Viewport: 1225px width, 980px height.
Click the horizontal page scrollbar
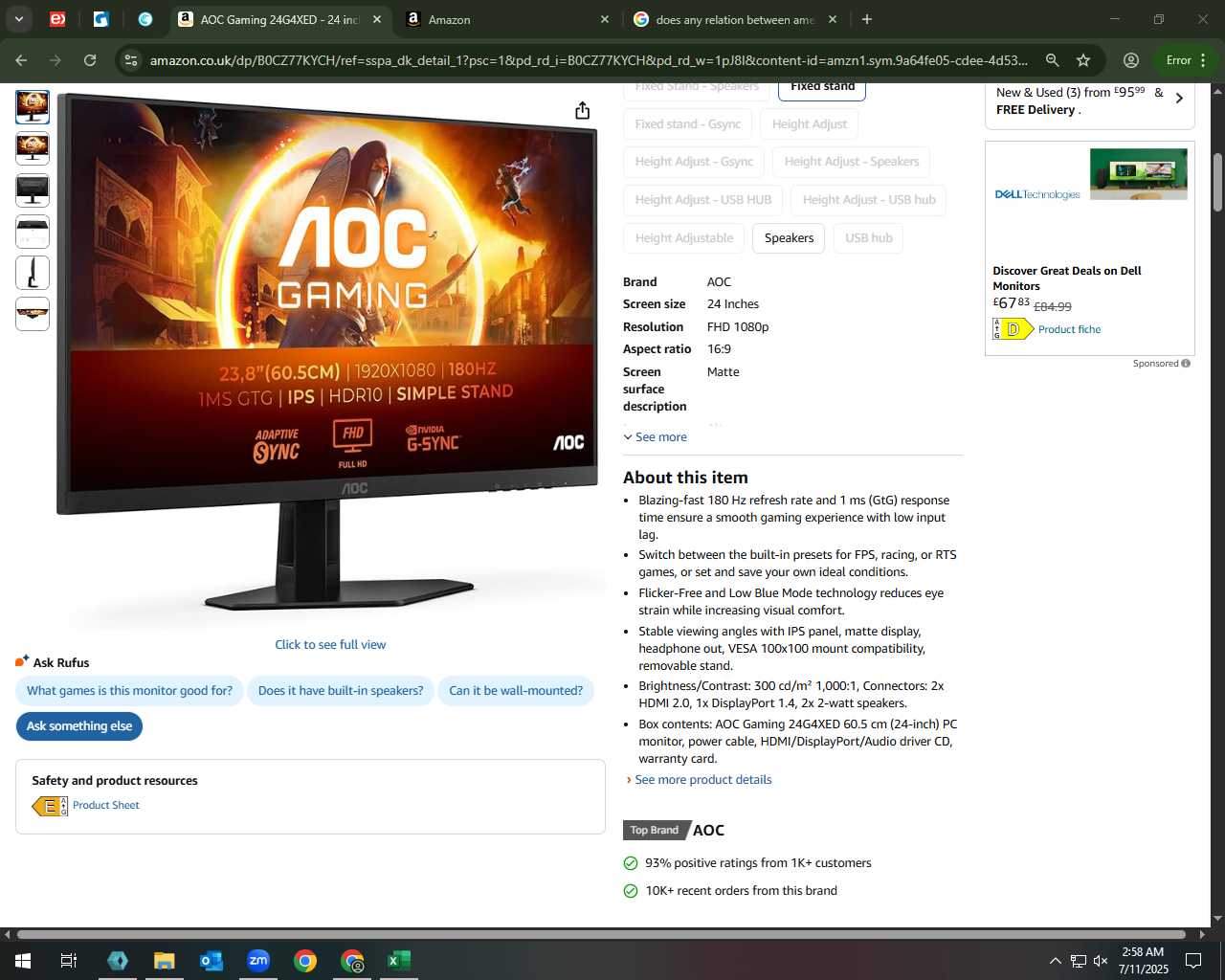pyautogui.click(x=601, y=935)
